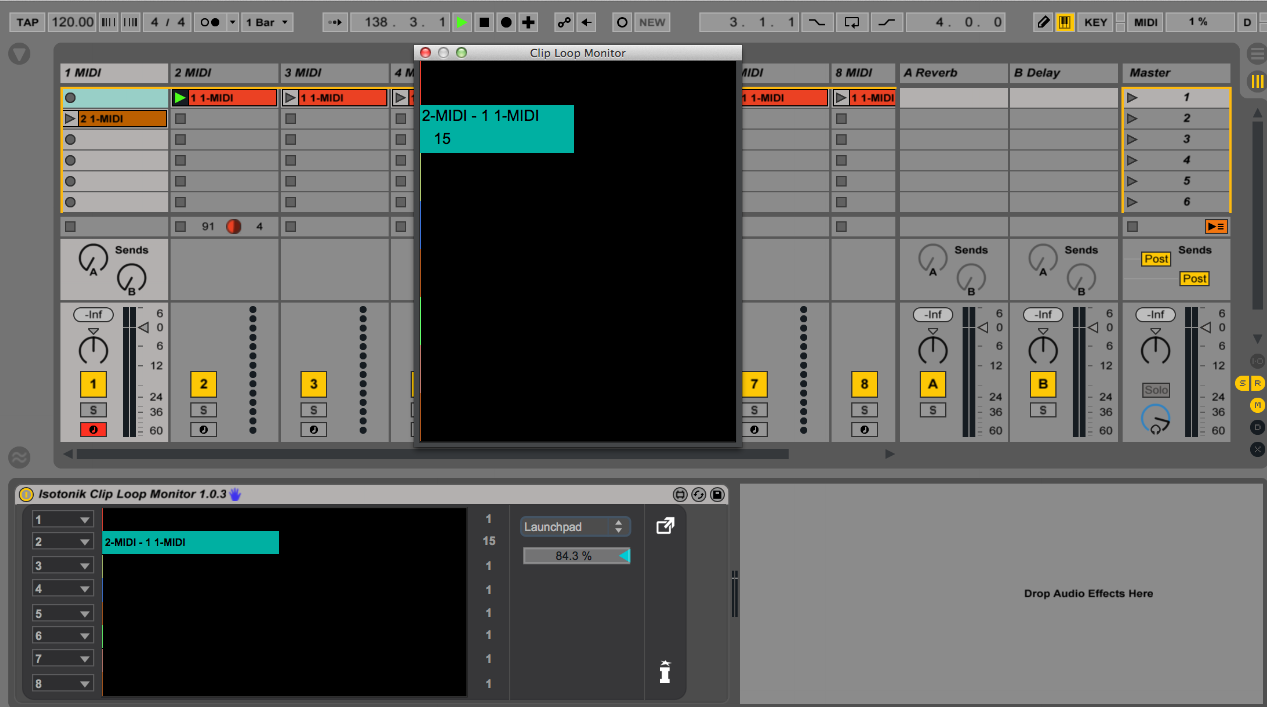
Task: Click the Isotonik info figure icon
Action: pos(664,671)
